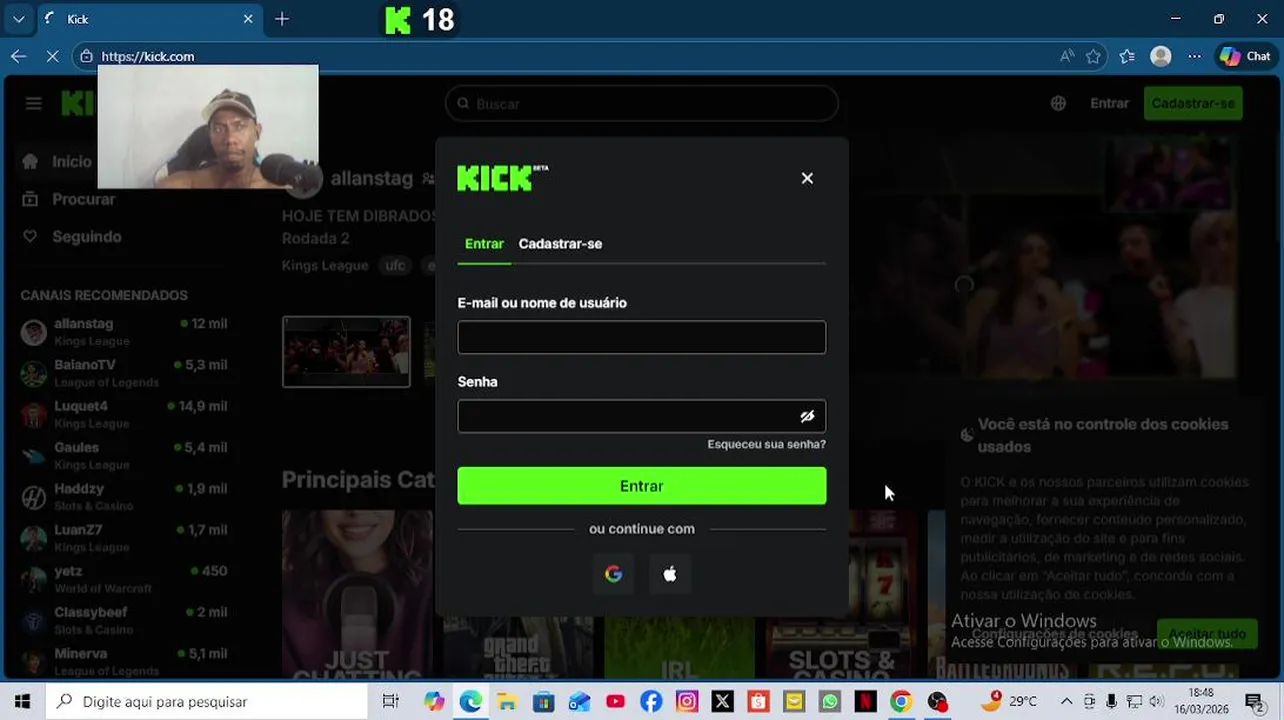Toggle password visibility eye icon
1284x720 pixels.
(x=807, y=416)
